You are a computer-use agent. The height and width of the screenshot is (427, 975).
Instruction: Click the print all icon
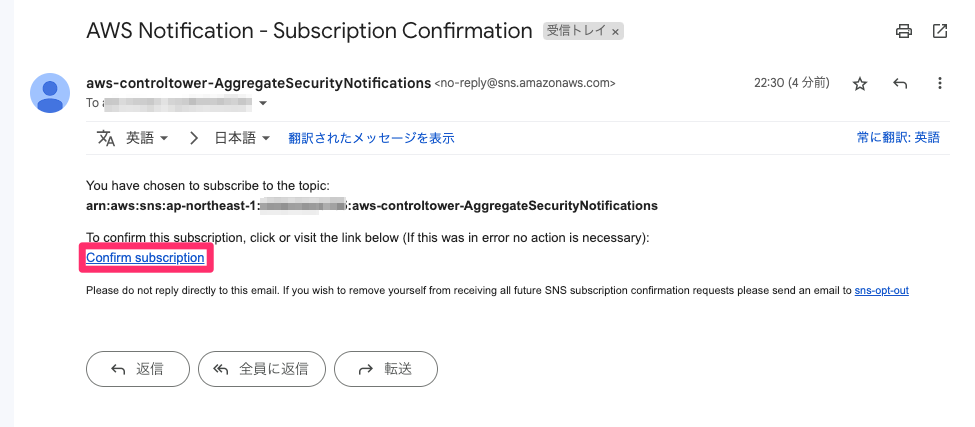pyautogui.click(x=903, y=31)
